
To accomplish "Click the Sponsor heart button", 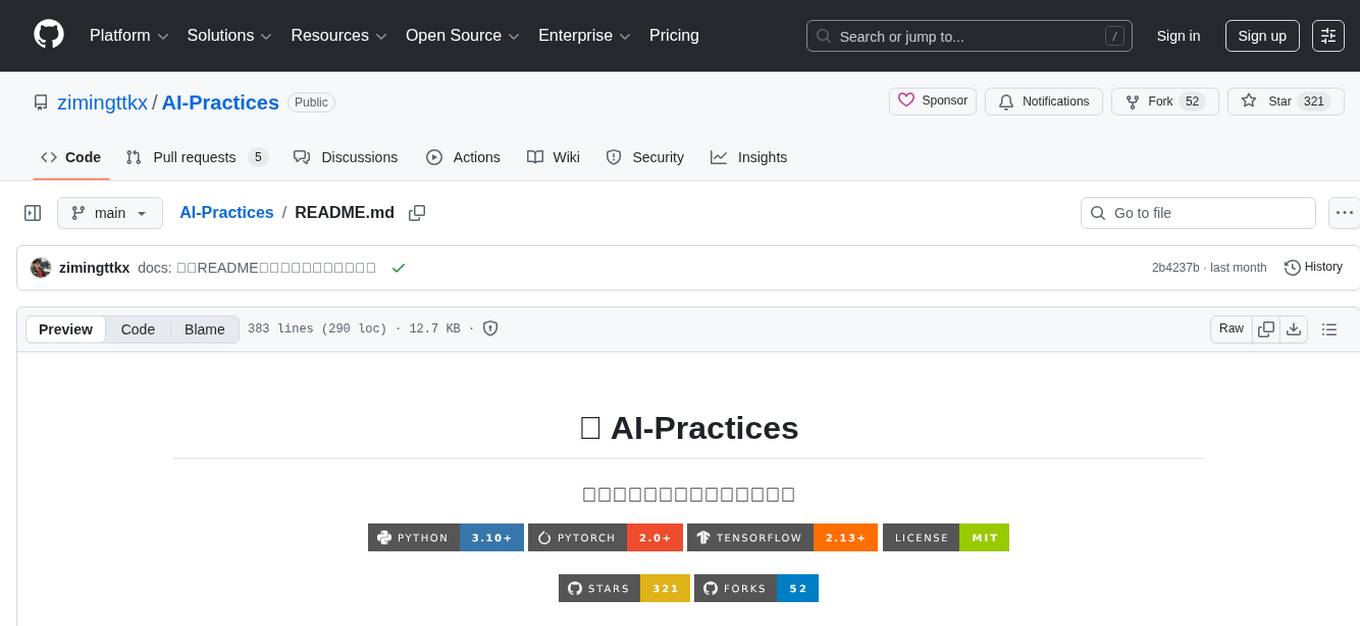I will click(931, 101).
